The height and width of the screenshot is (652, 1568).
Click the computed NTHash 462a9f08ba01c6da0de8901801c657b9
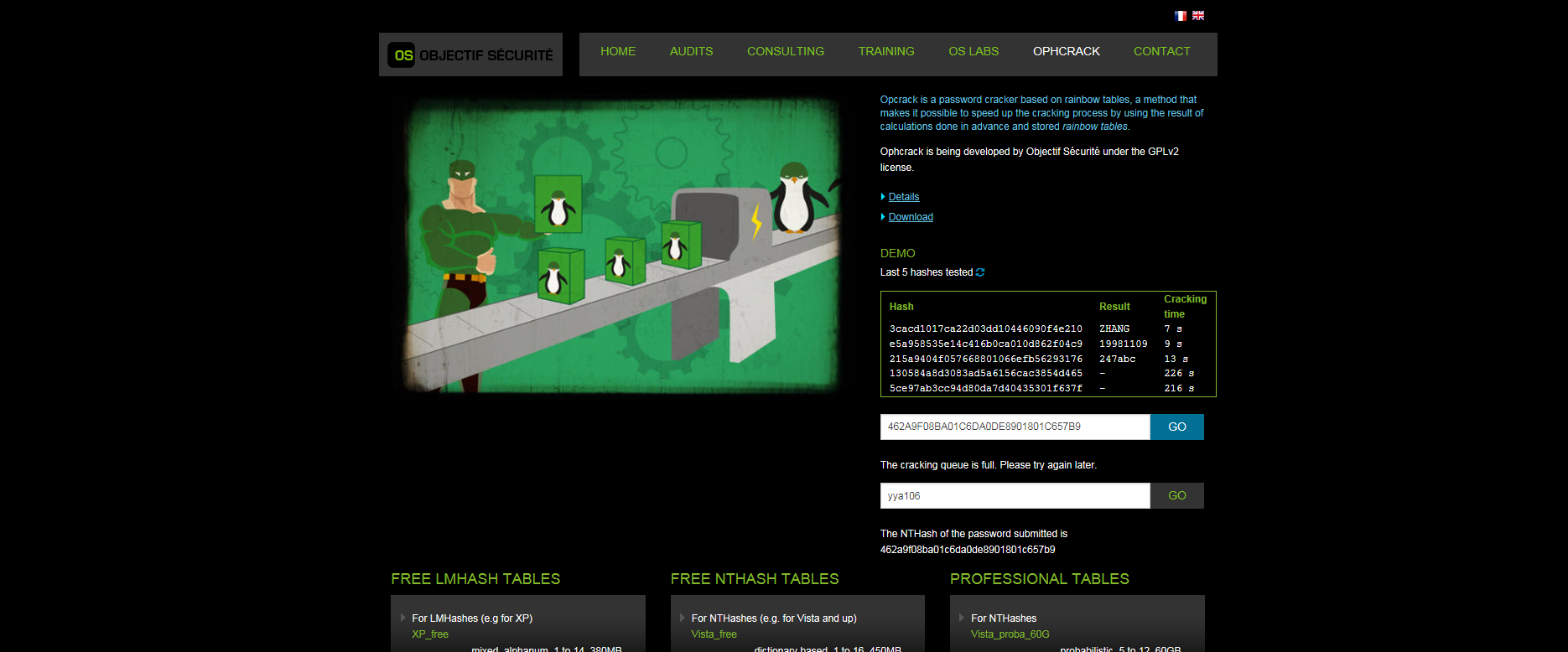[968, 550]
